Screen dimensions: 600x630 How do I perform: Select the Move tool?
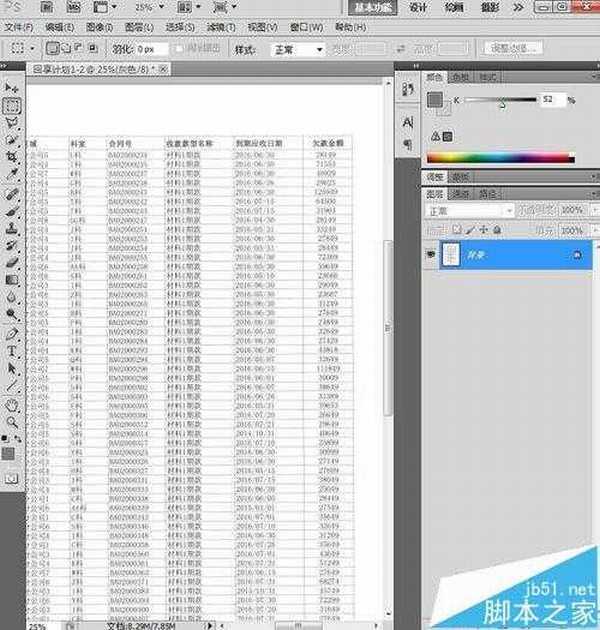pos(12,89)
